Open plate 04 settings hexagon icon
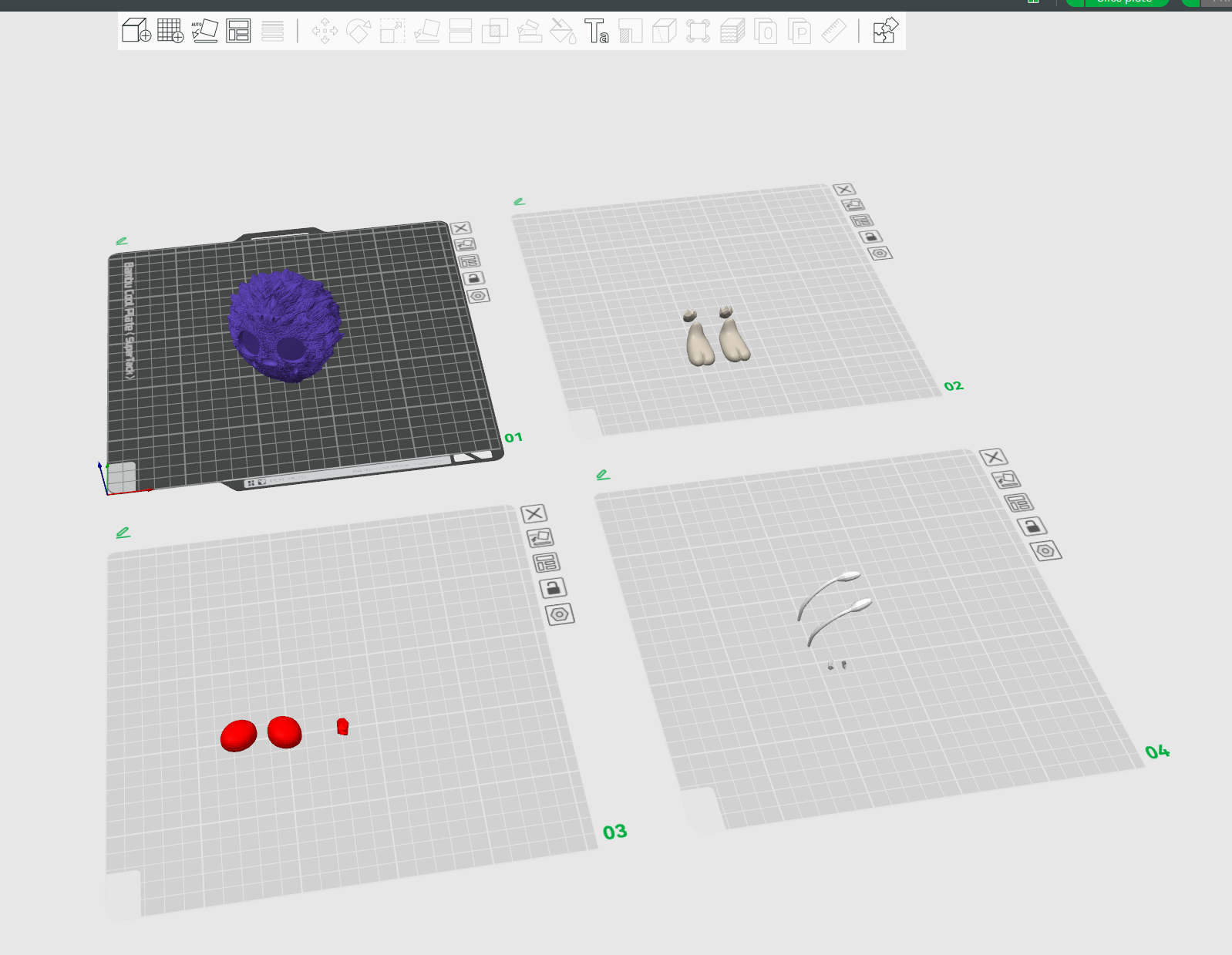Viewport: 1232px width, 955px height. click(x=1045, y=550)
